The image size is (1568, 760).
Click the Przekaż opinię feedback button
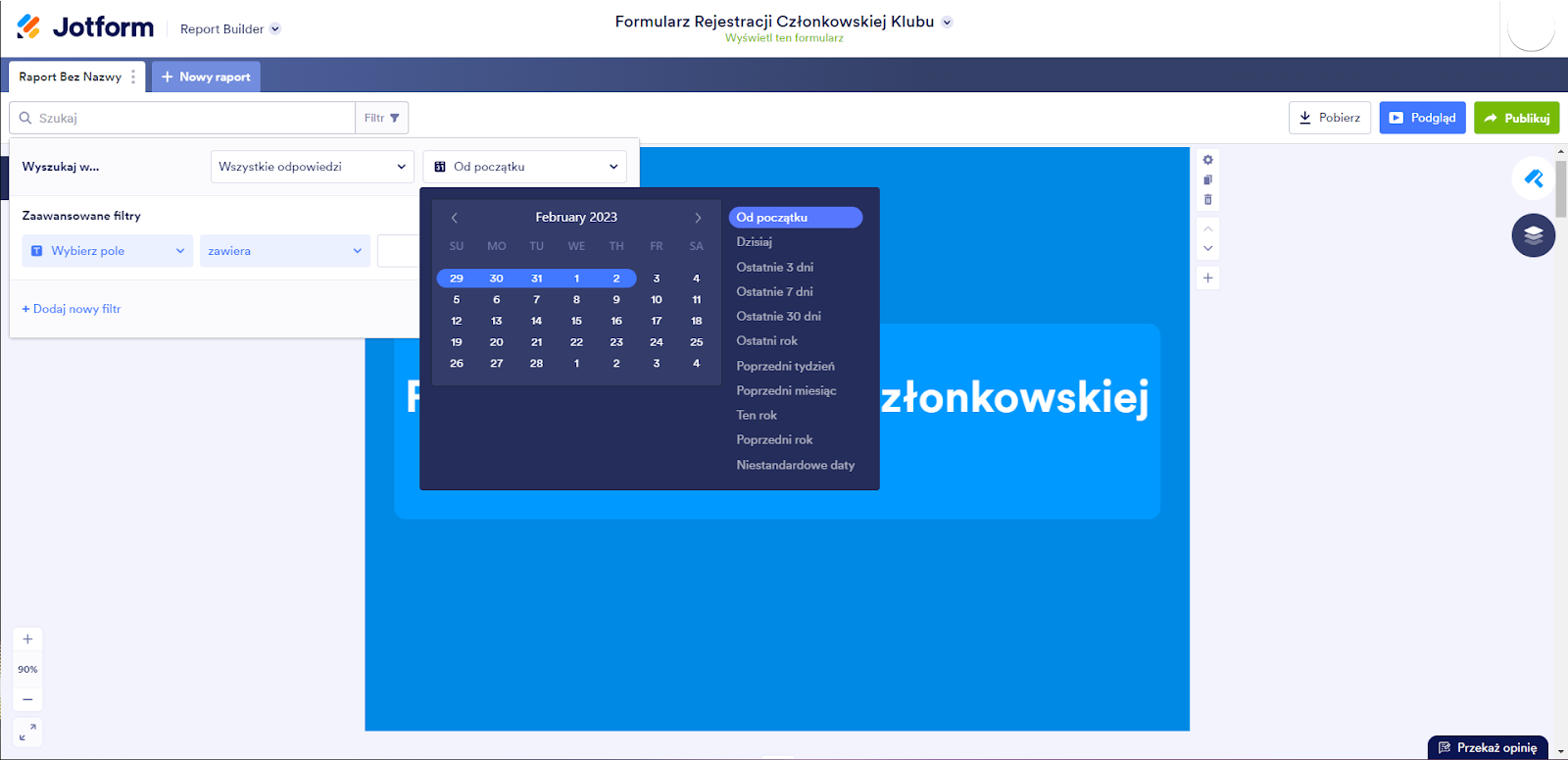(x=1488, y=747)
